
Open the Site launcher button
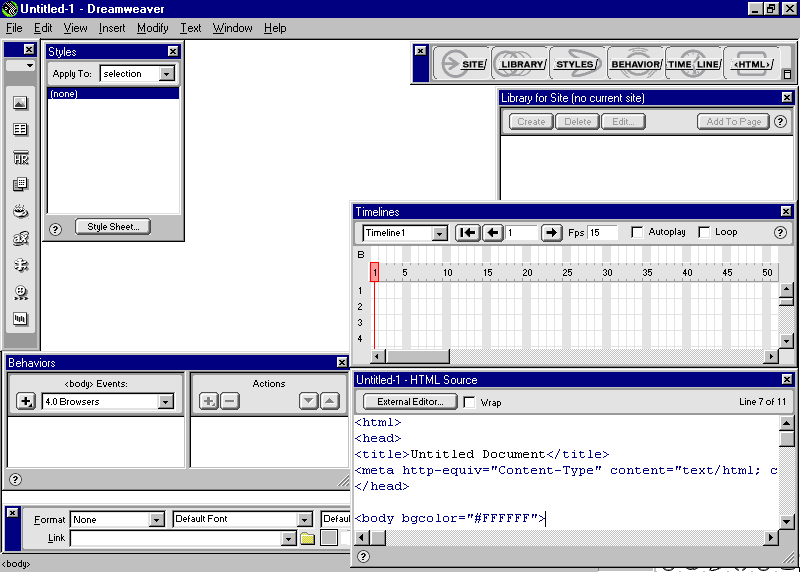pos(463,64)
